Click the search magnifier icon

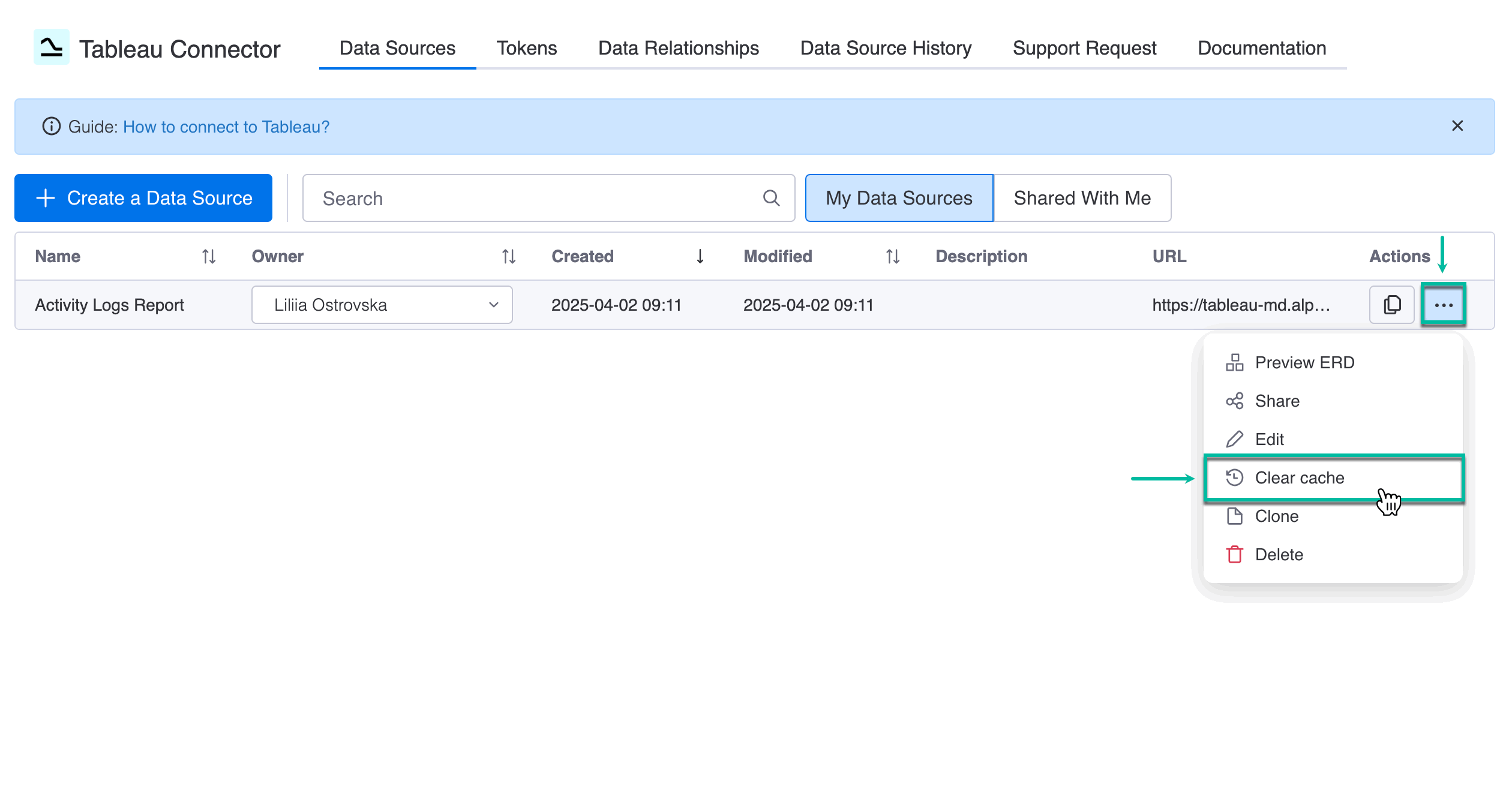771,198
